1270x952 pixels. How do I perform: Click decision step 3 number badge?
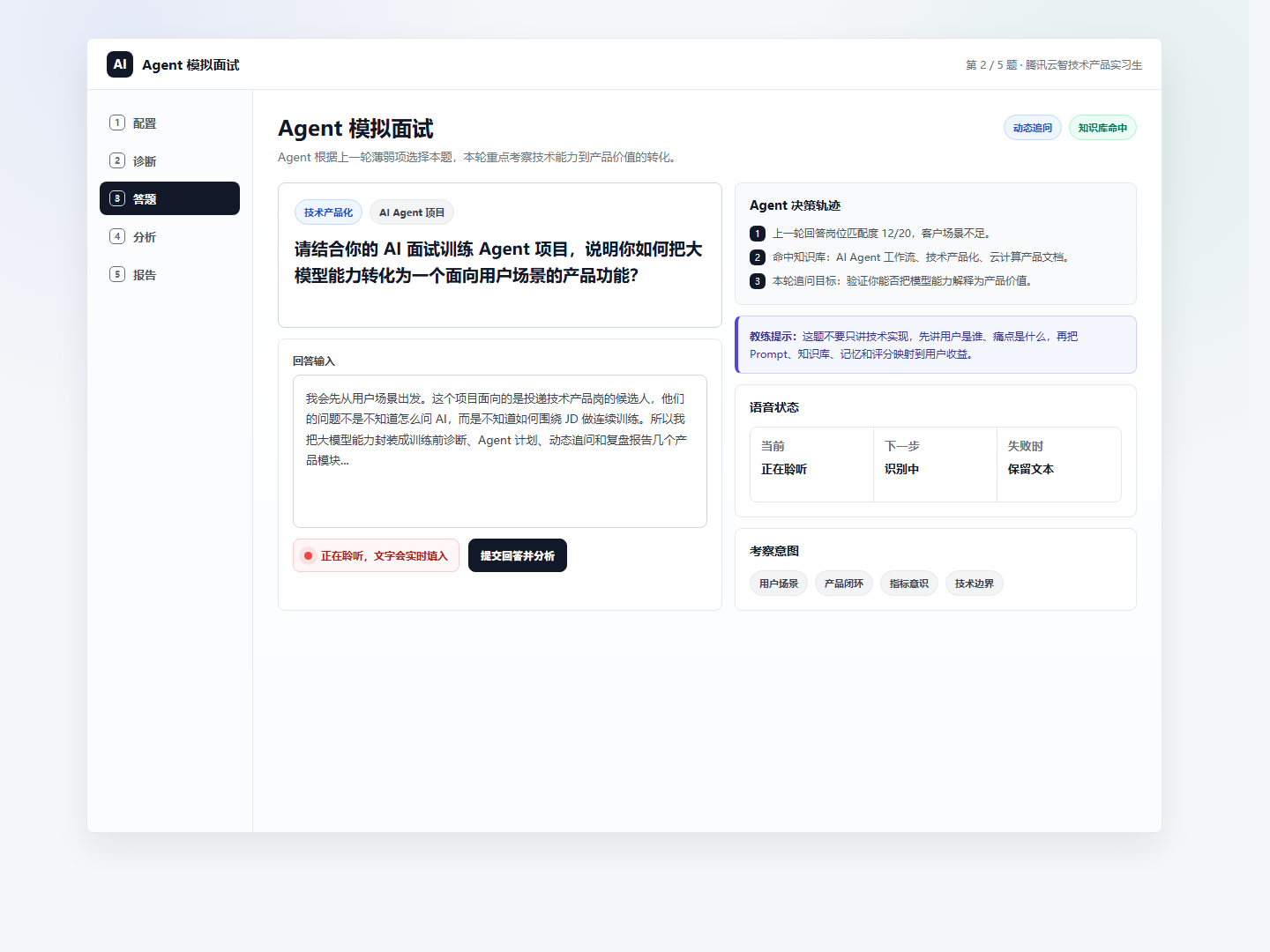tap(758, 281)
